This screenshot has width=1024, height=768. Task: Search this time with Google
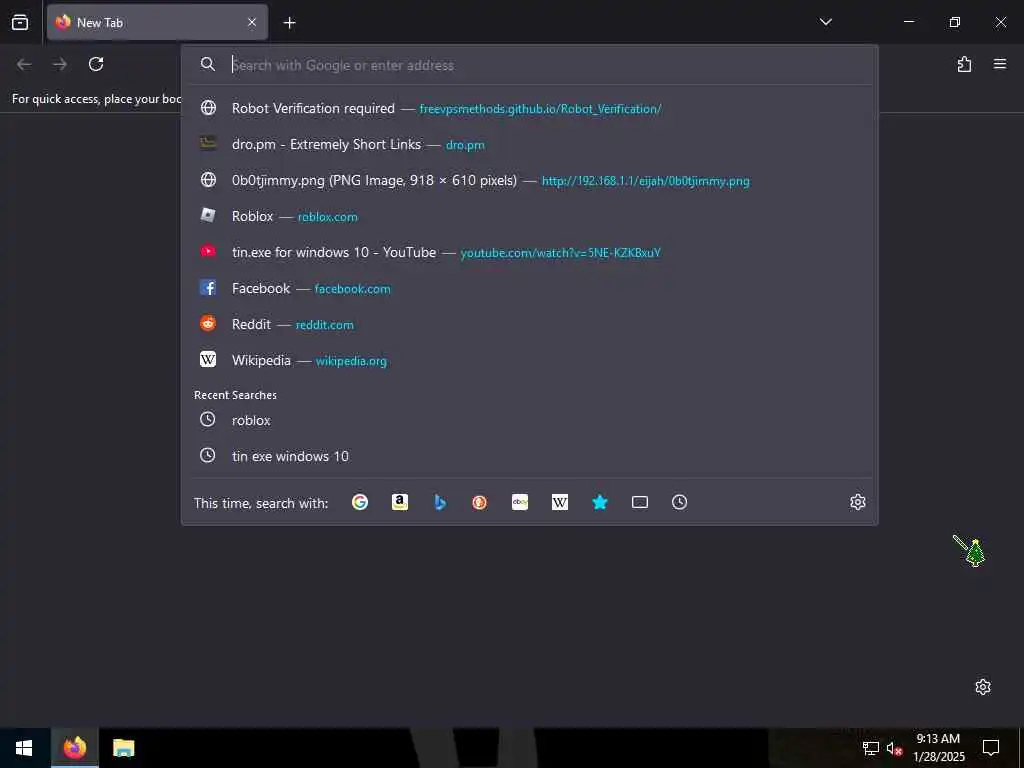tap(360, 502)
